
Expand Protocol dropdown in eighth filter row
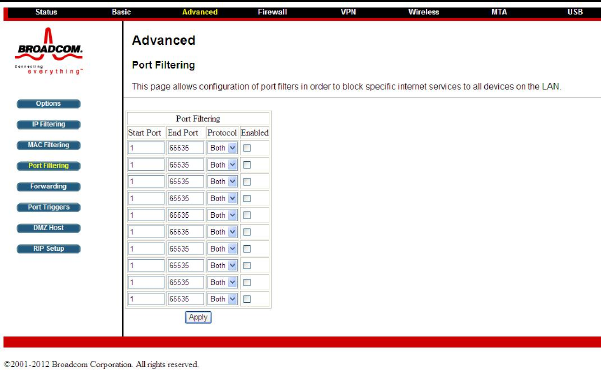click(222, 265)
